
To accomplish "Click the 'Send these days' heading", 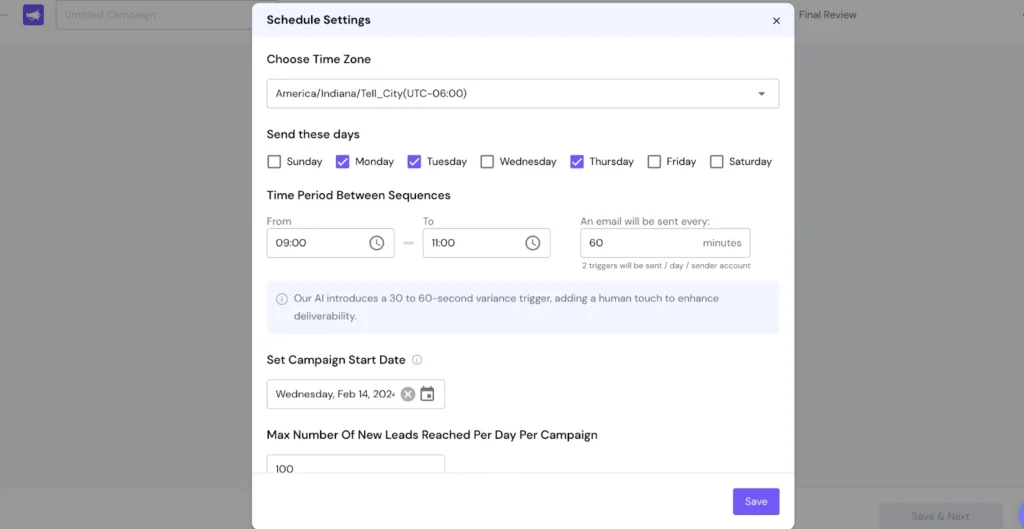I will [313, 135].
